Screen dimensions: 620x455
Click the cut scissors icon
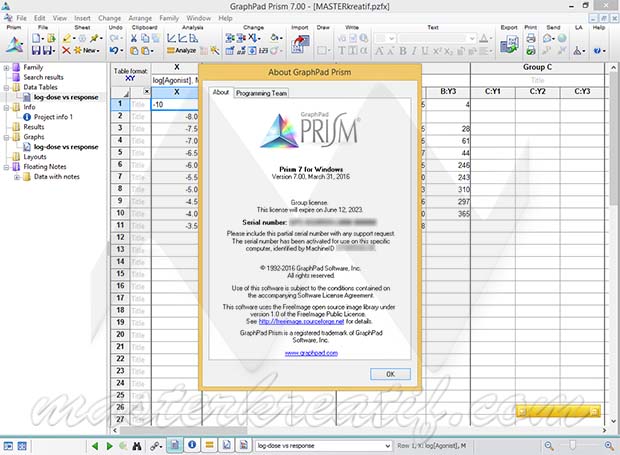pyautogui.click(x=134, y=38)
